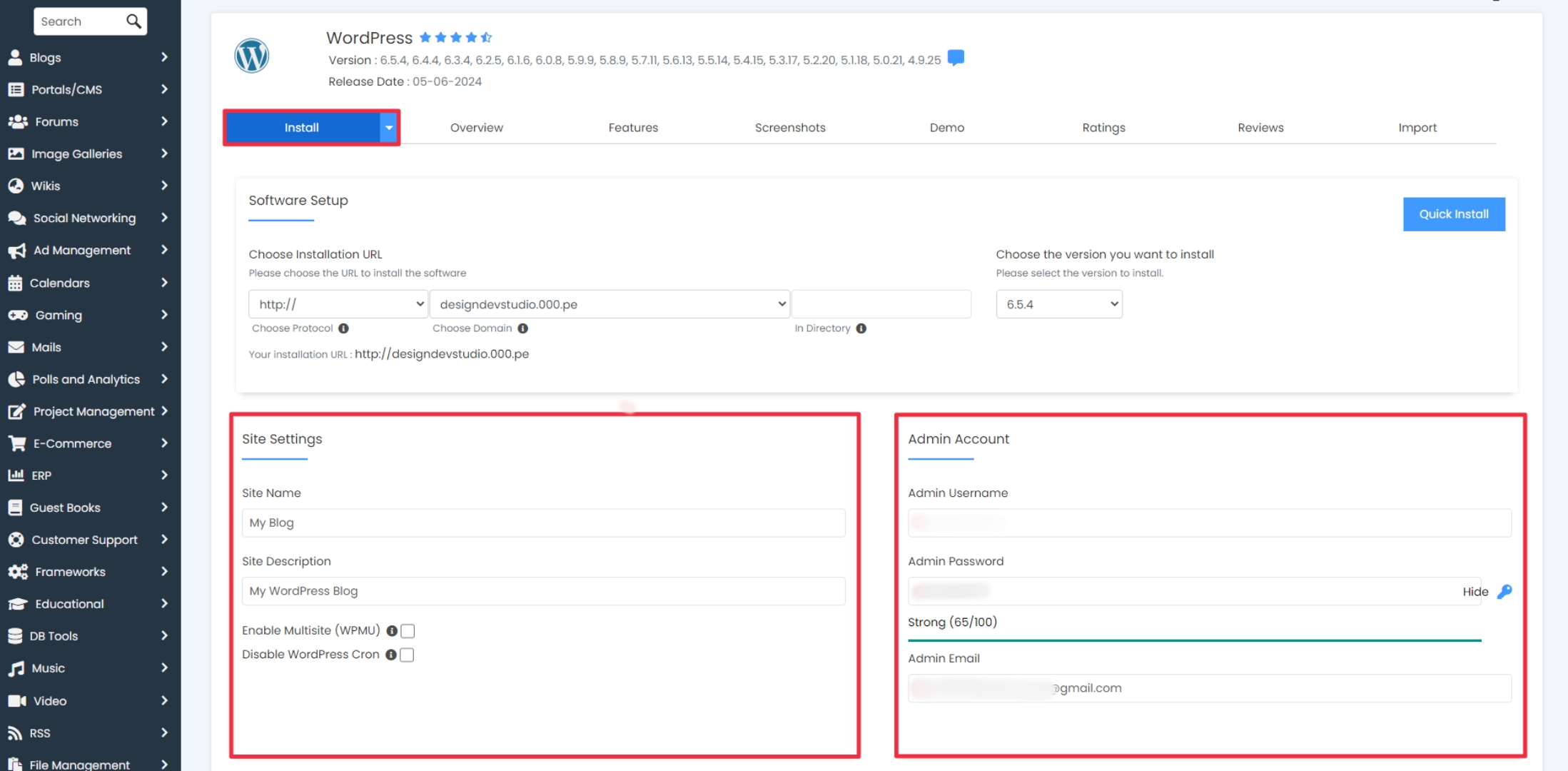Screen dimensions: 1568x771
Task: Tick the Disable WordPress Cron checkbox
Action: pyautogui.click(x=407, y=655)
